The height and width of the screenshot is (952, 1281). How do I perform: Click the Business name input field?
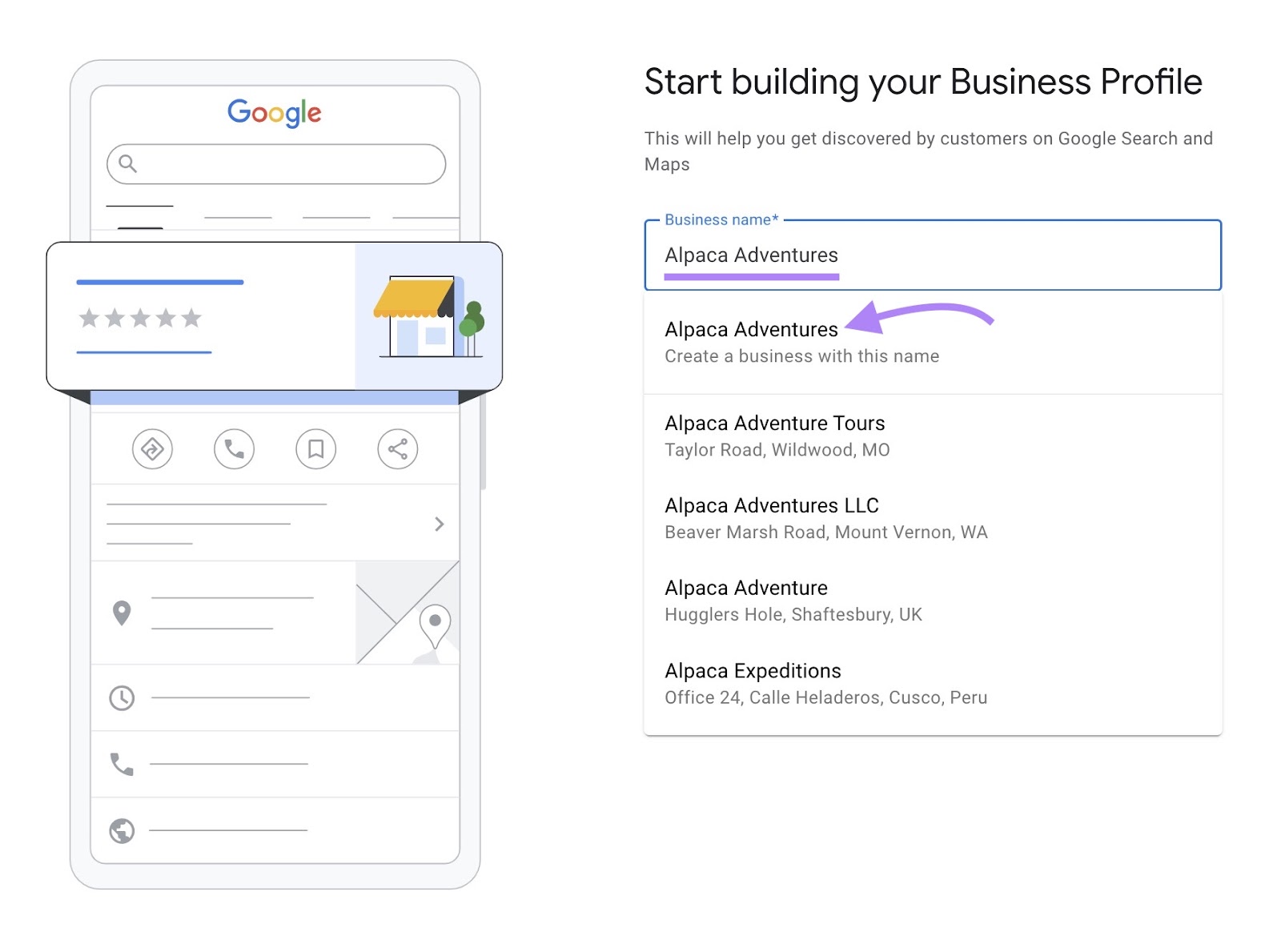click(932, 255)
